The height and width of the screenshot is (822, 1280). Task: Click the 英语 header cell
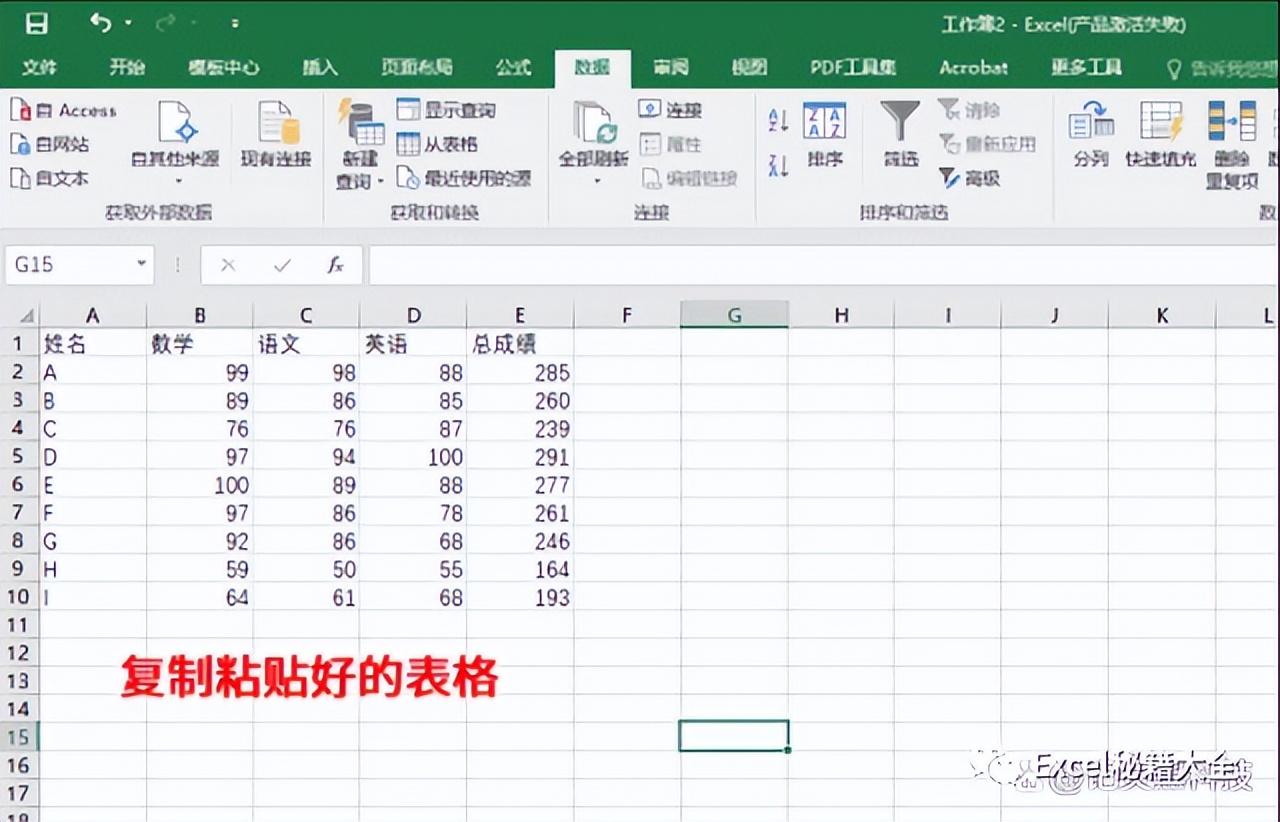pyautogui.click(x=413, y=344)
